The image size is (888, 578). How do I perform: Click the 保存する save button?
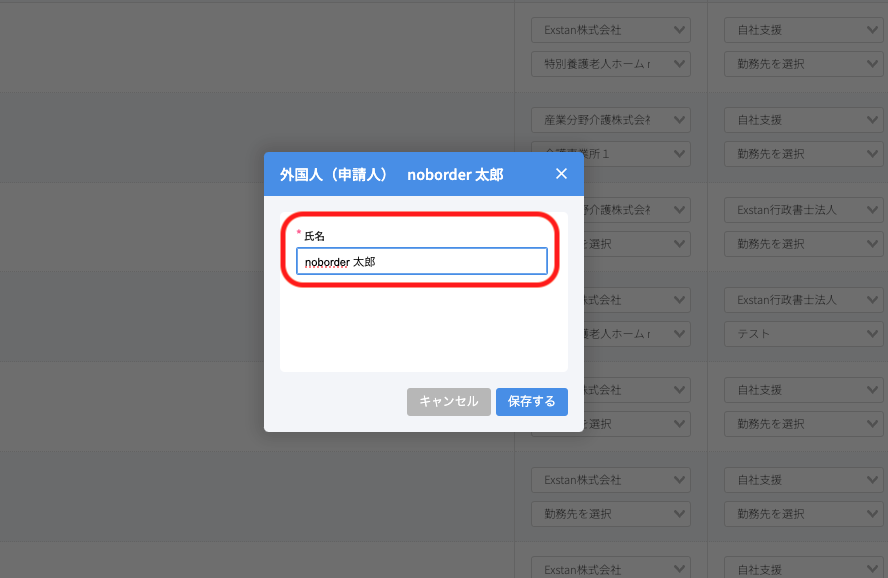click(531, 402)
